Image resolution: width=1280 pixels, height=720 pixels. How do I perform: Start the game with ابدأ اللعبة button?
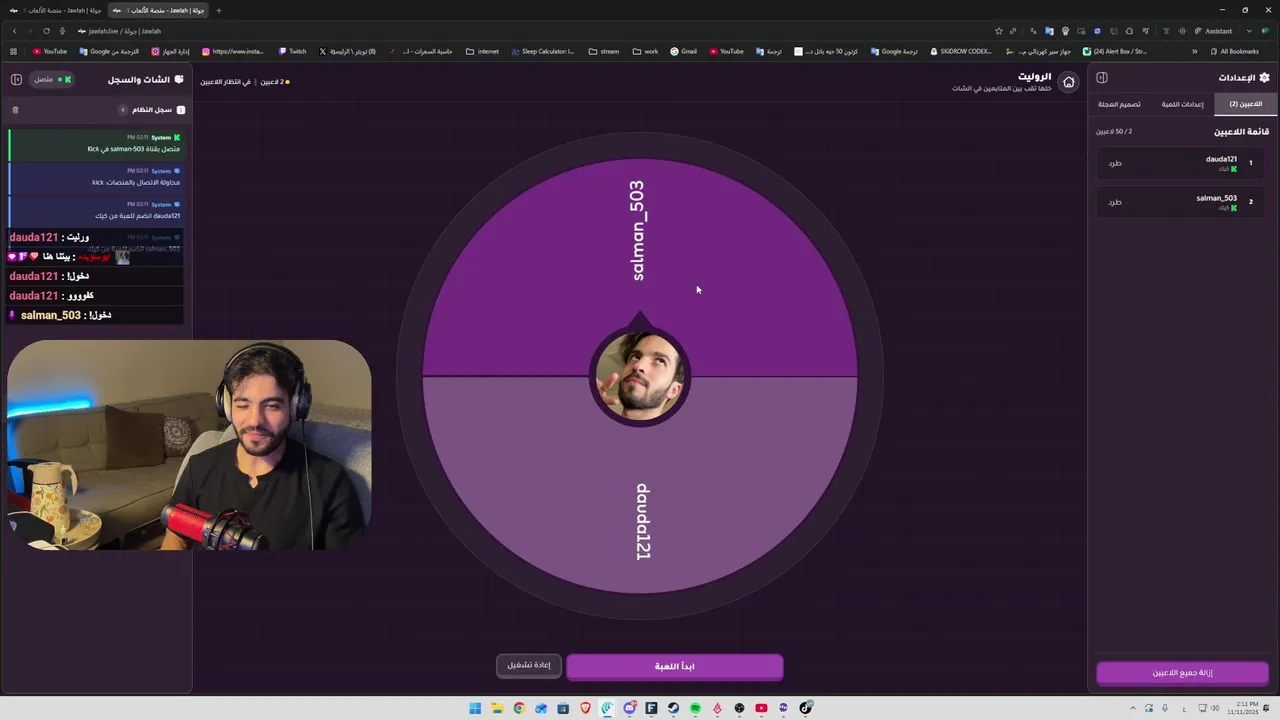click(x=675, y=666)
